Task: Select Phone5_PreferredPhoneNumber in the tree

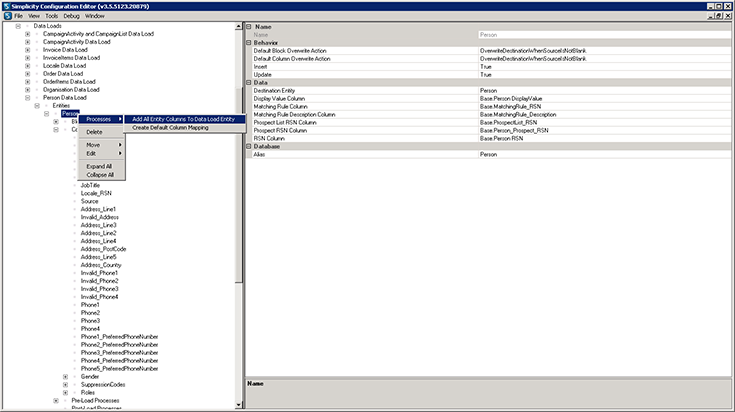Action: pos(120,369)
